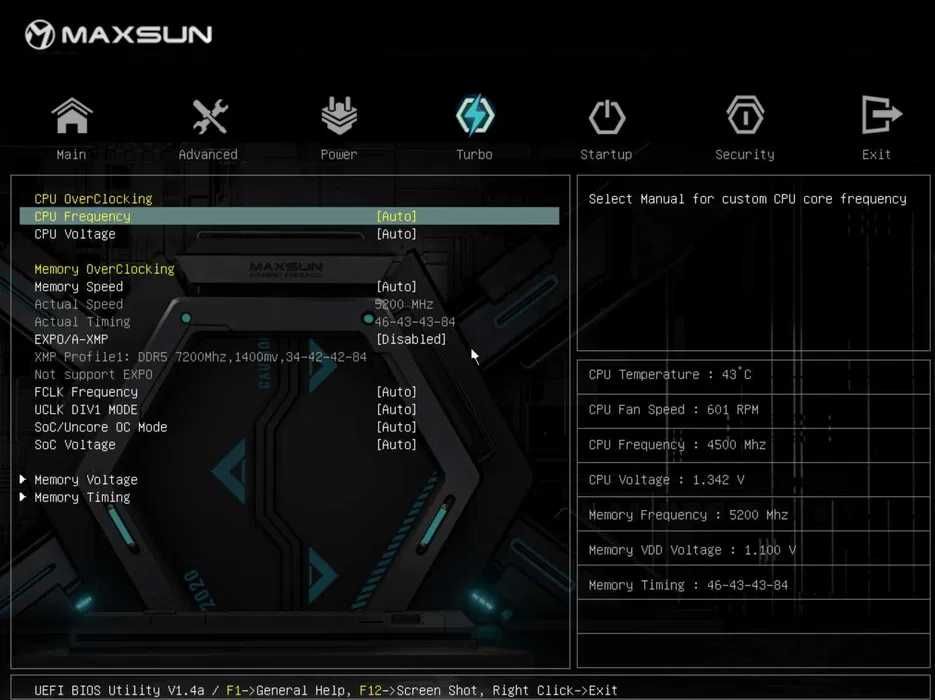Click the Memory OverClocking section heading
The height and width of the screenshot is (700, 935).
point(104,269)
